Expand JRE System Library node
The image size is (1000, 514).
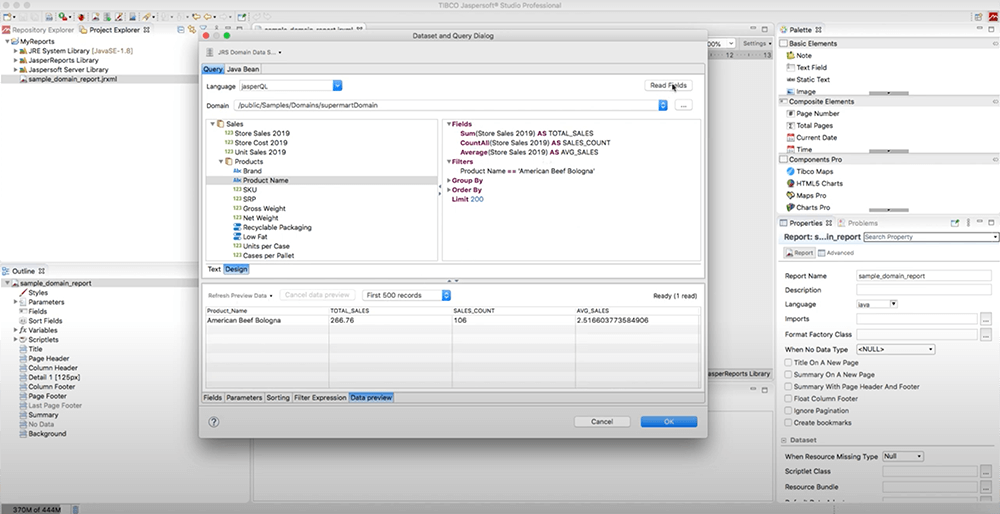15,51
